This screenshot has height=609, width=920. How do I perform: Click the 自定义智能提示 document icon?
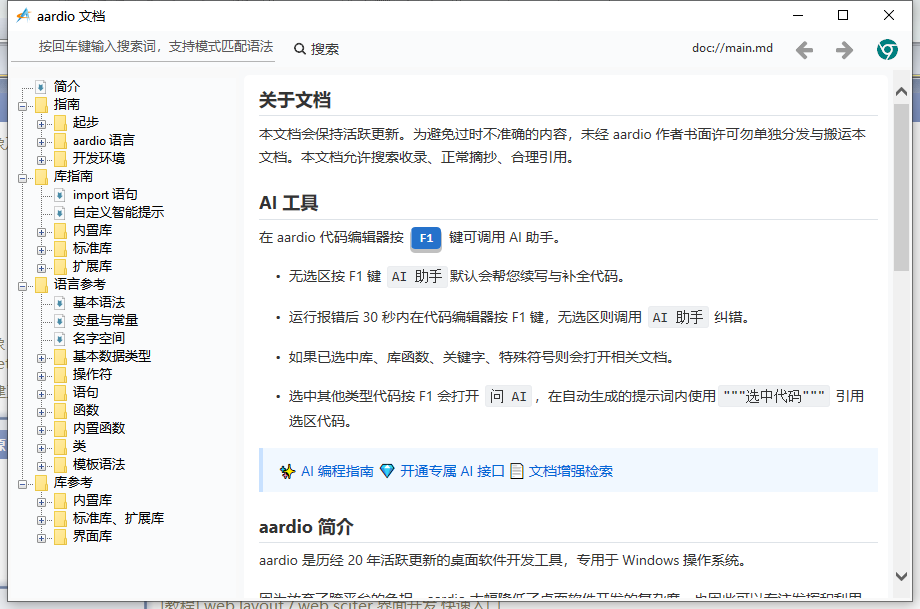point(59,213)
